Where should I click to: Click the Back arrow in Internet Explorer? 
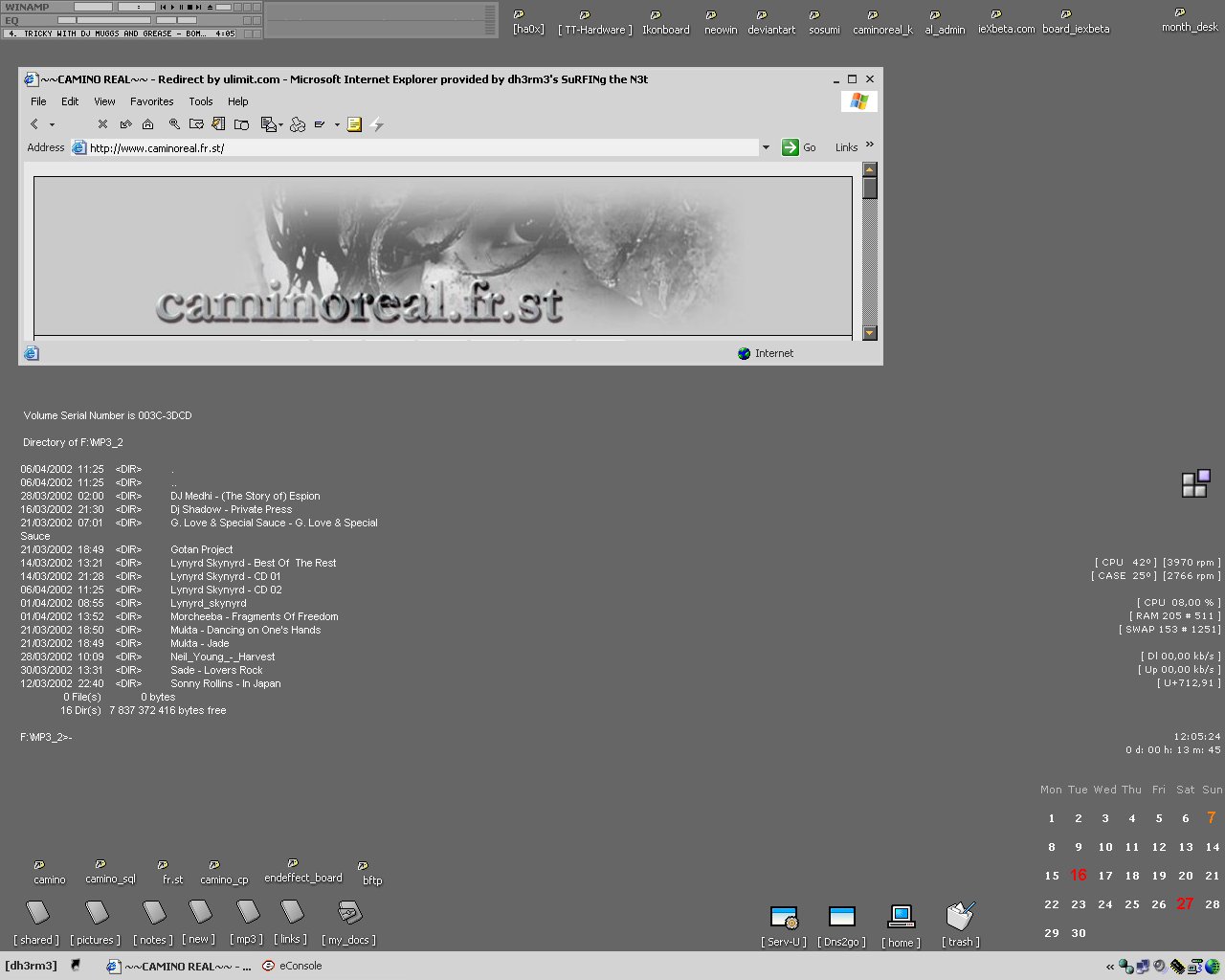point(34,124)
